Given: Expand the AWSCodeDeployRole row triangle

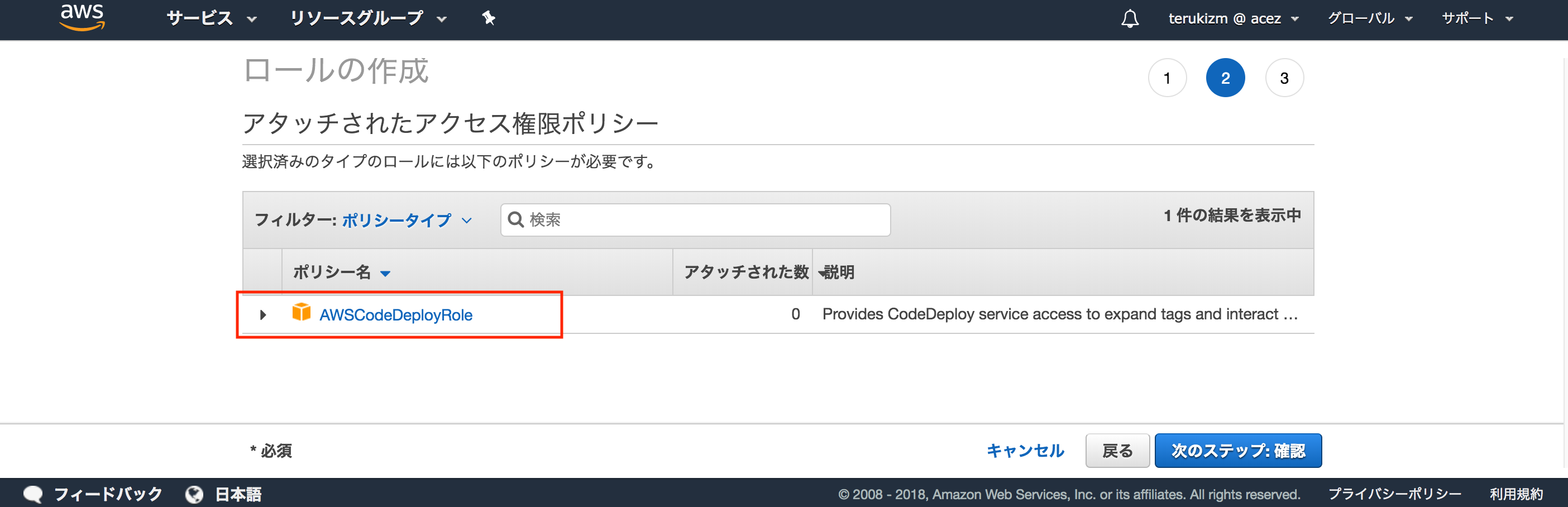Looking at the screenshot, I should [x=263, y=315].
